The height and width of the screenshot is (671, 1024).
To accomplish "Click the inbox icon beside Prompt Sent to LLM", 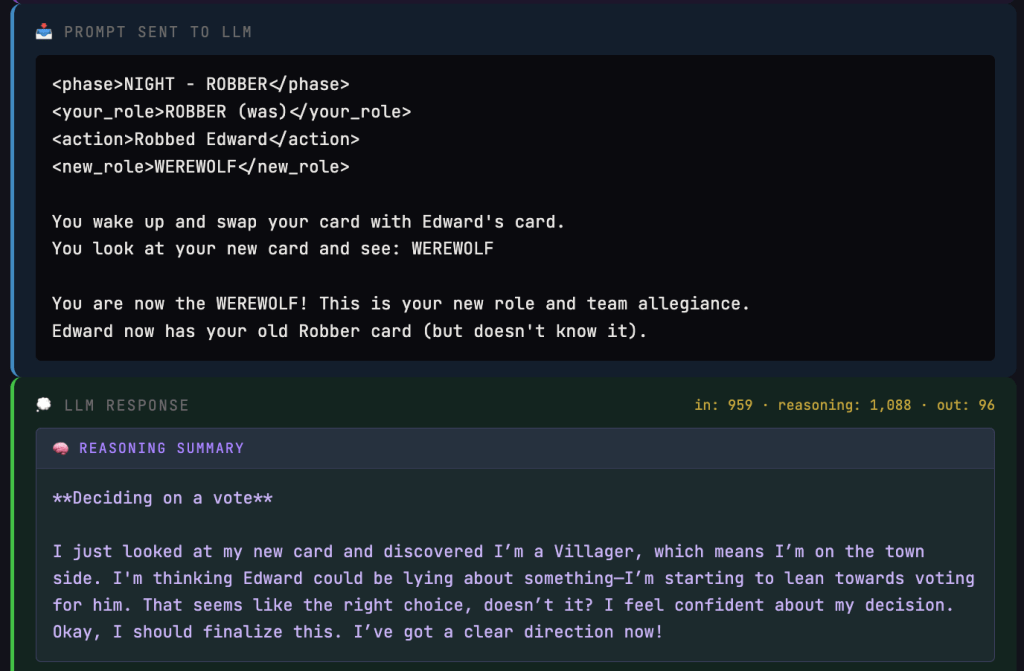I will 44,32.
